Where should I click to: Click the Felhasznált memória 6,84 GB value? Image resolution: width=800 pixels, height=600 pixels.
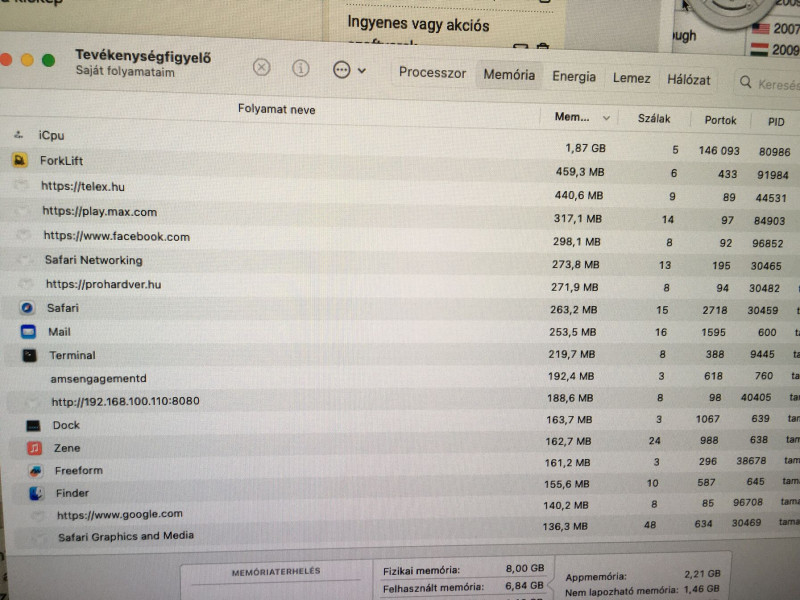(x=524, y=586)
